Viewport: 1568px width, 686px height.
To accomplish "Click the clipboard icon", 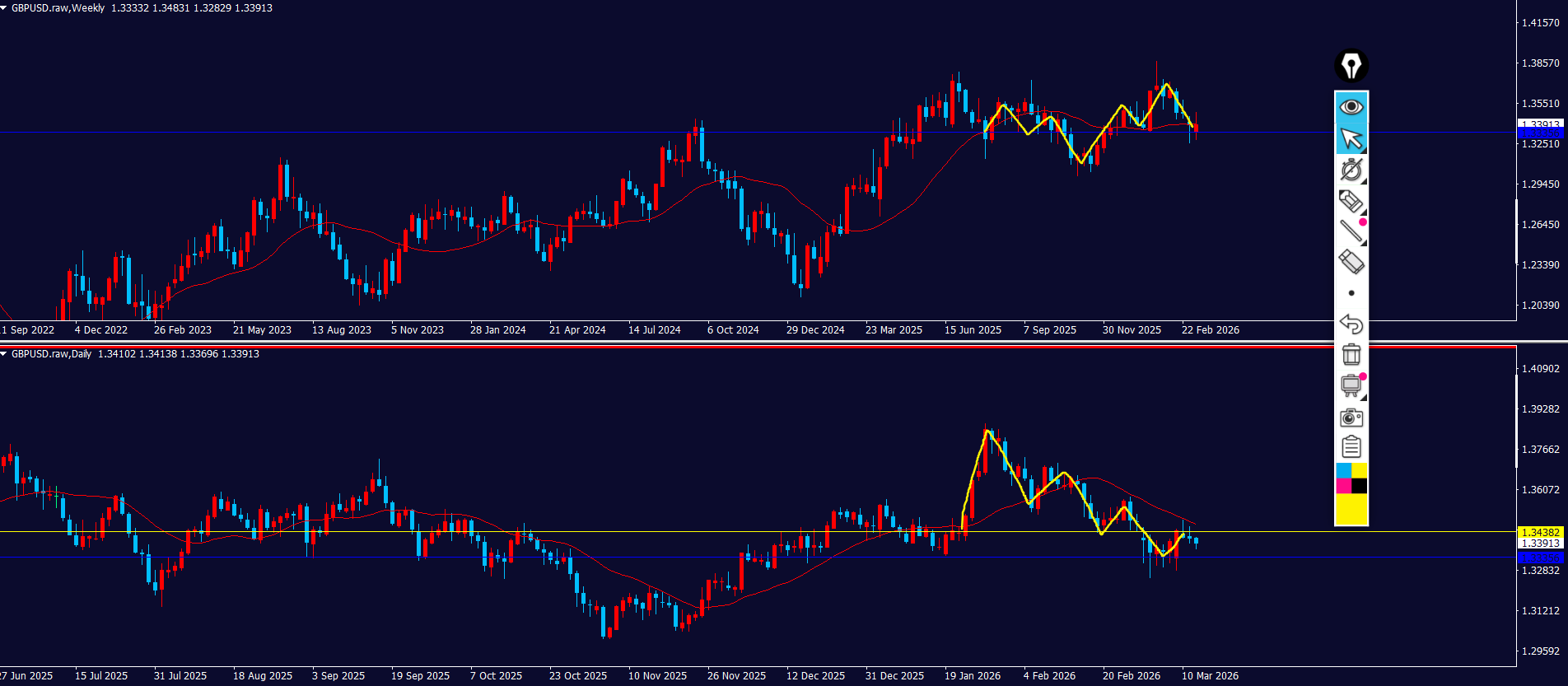I will tap(1351, 447).
